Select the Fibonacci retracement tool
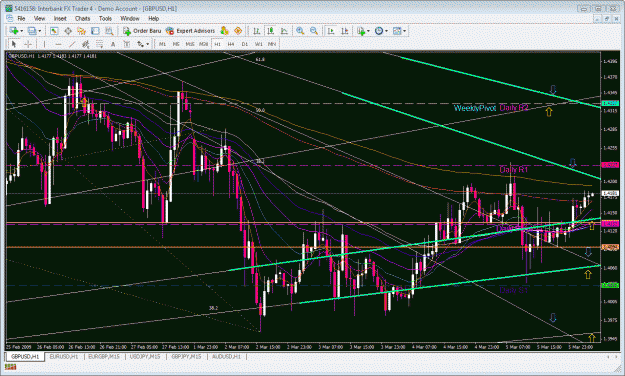 99,44
